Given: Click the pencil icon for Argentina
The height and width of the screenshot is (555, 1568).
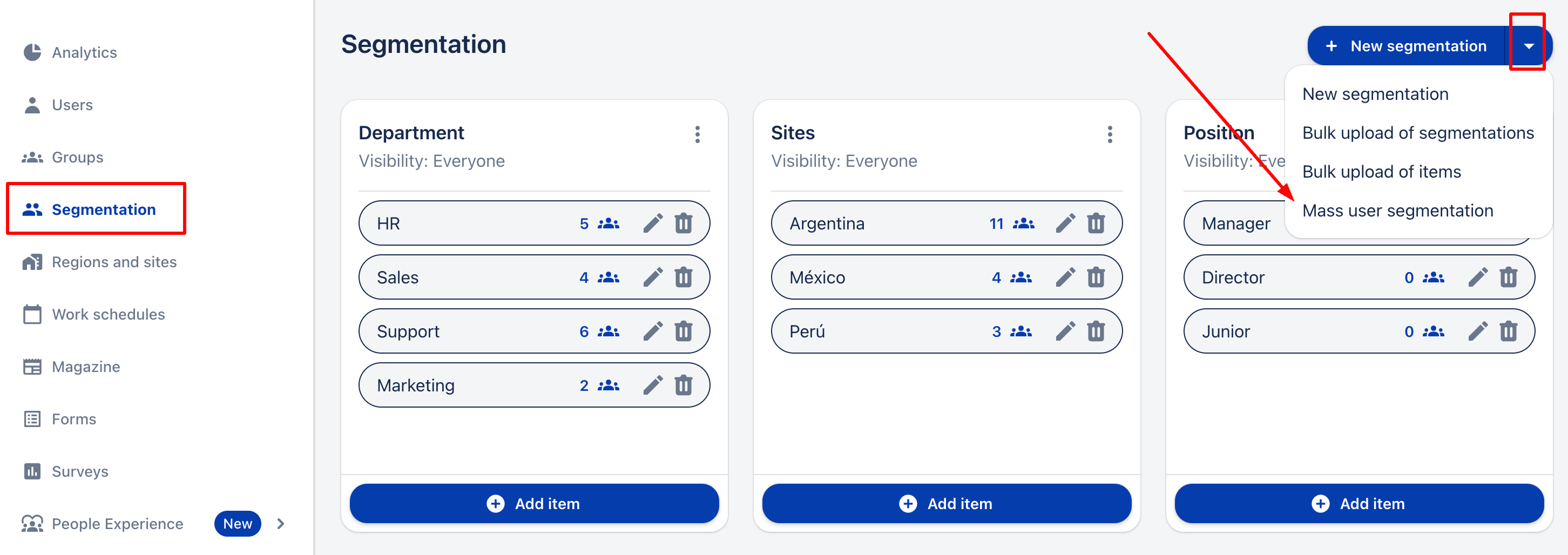Looking at the screenshot, I should pos(1065,224).
